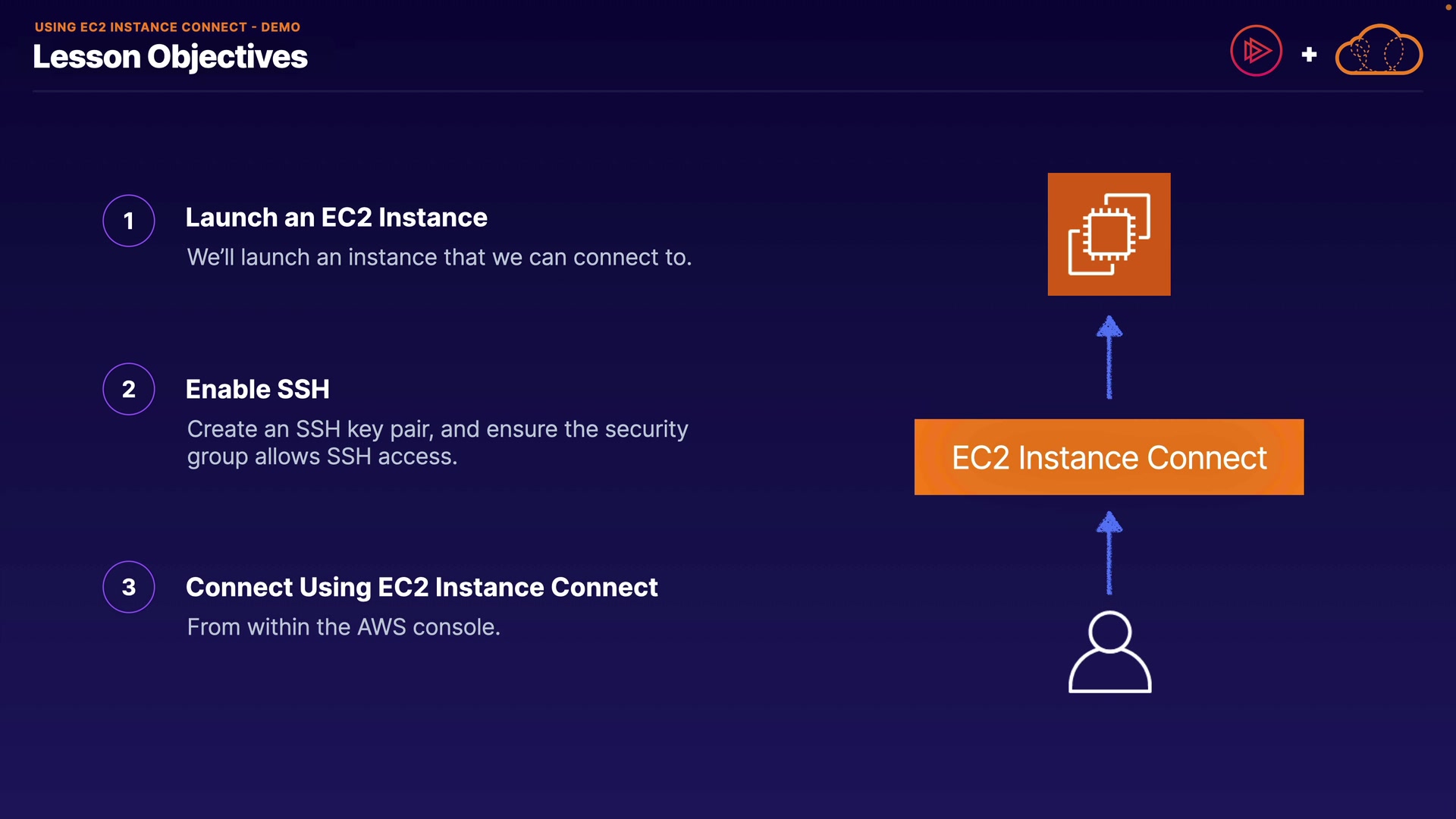Image resolution: width=1456 pixels, height=819 pixels.
Task: Click 'Connect Using EC2 Instance Connect' heading
Action: click(x=422, y=587)
